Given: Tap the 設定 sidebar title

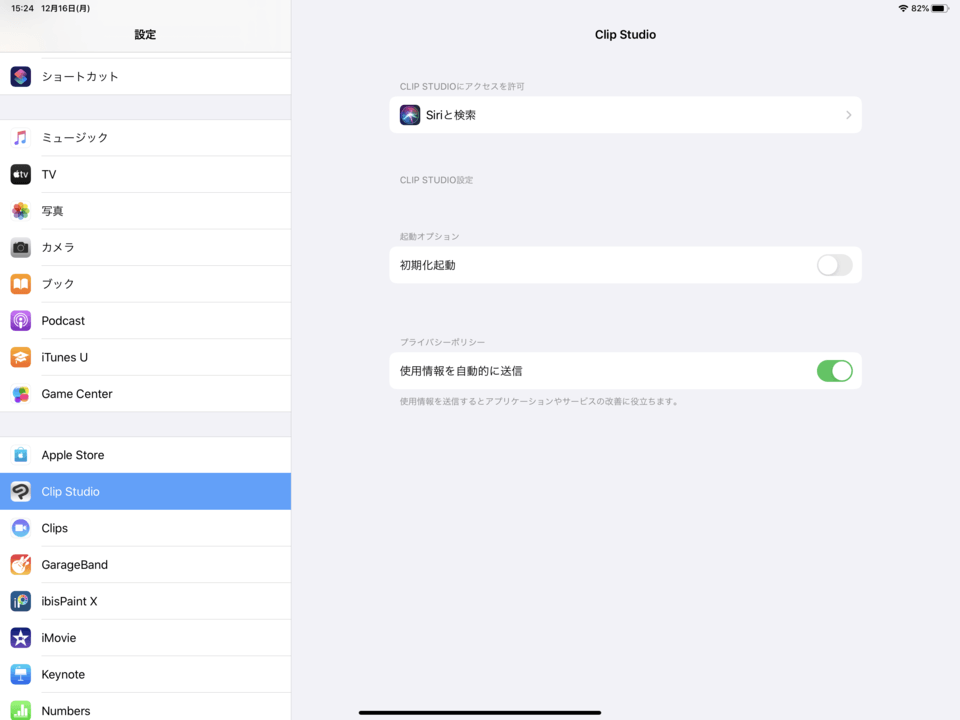Looking at the screenshot, I should pyautogui.click(x=145, y=35).
